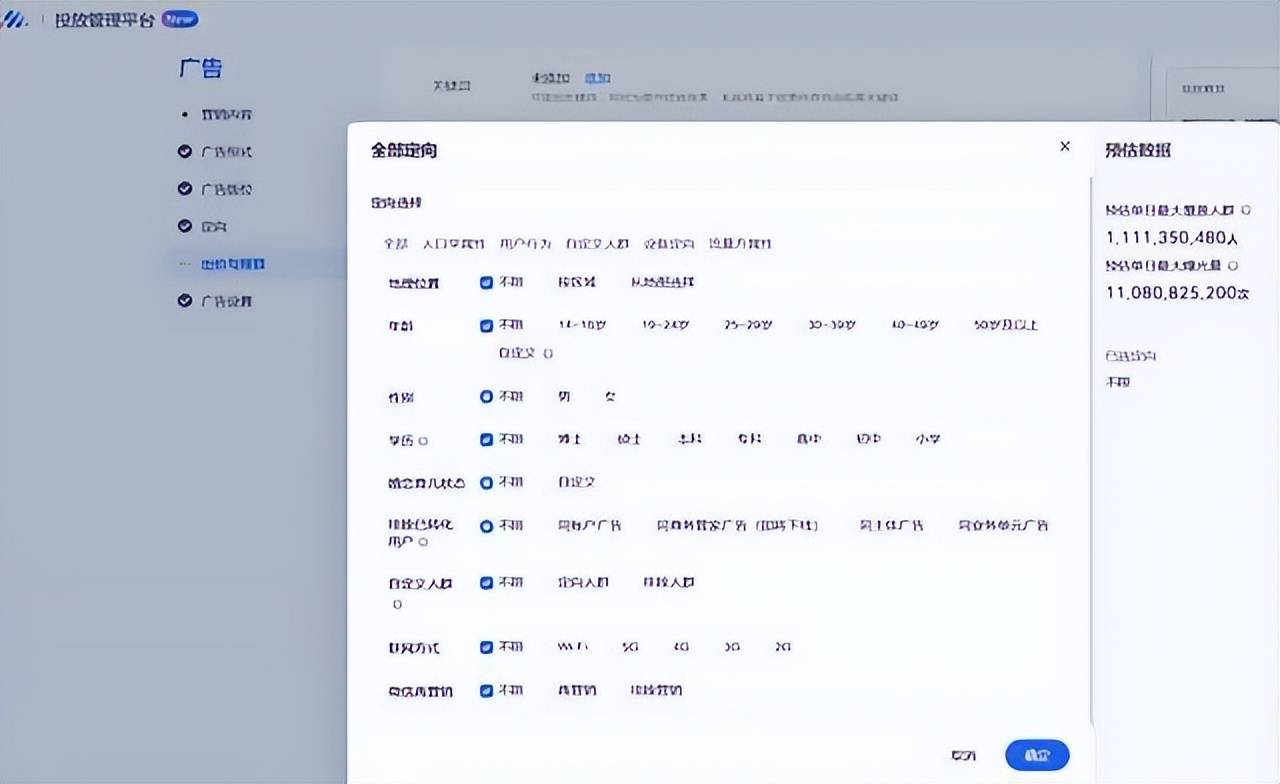This screenshot has width=1280, height=784.
Task: Toggle the 不限 checkbox for 地理位置
Action: (486, 283)
